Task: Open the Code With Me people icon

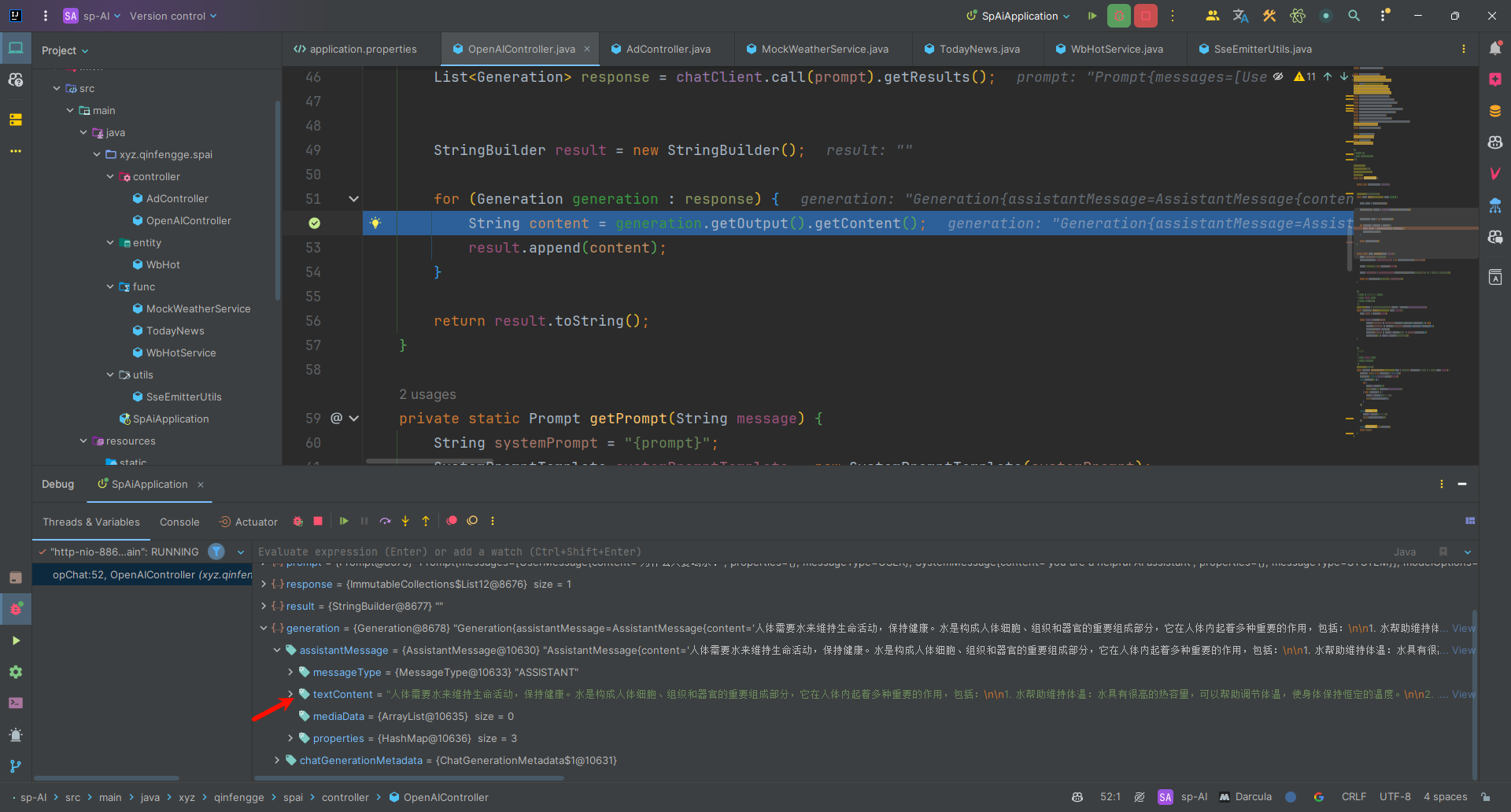Action: (1213, 16)
